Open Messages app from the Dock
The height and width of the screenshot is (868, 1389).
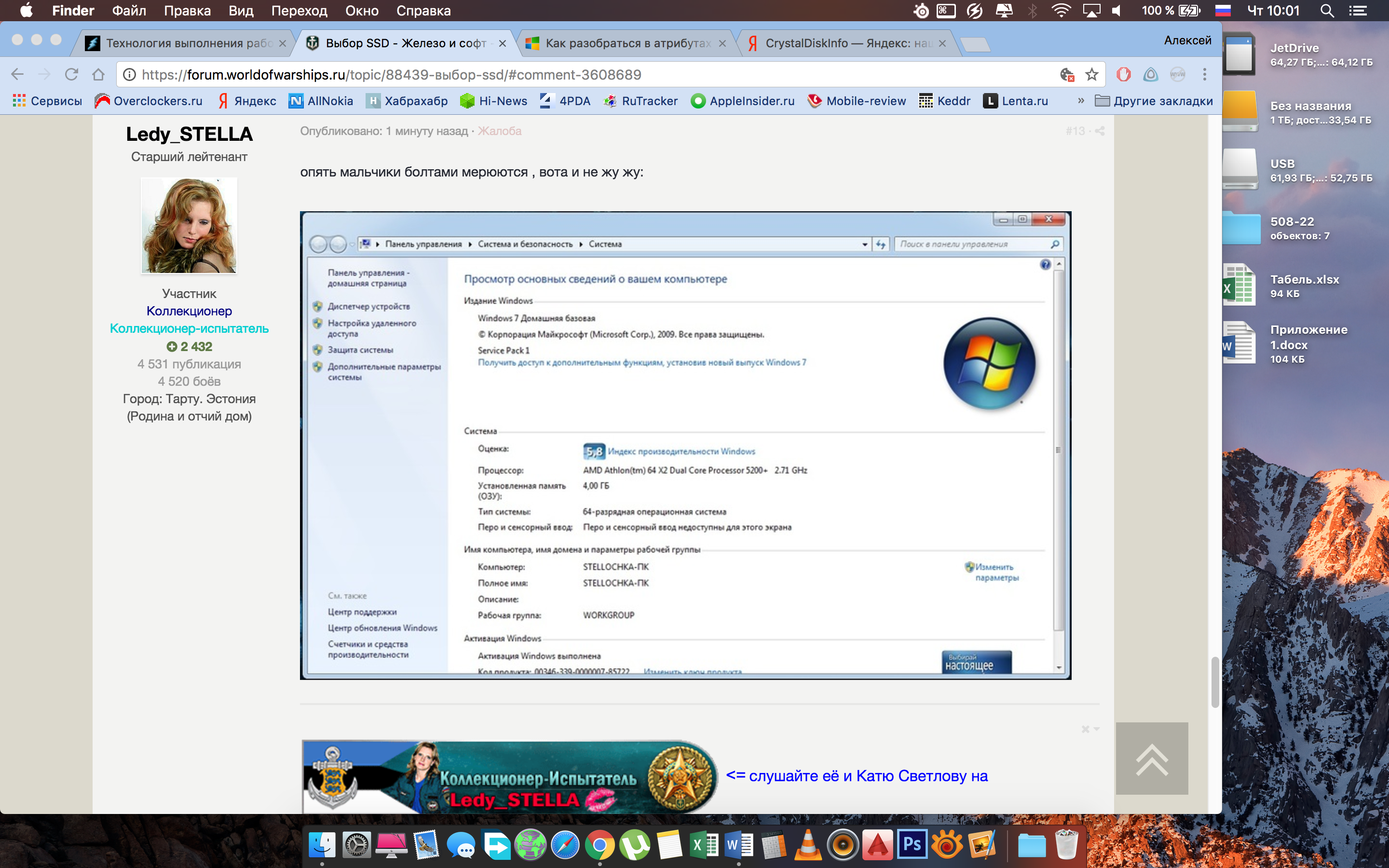pos(461,845)
